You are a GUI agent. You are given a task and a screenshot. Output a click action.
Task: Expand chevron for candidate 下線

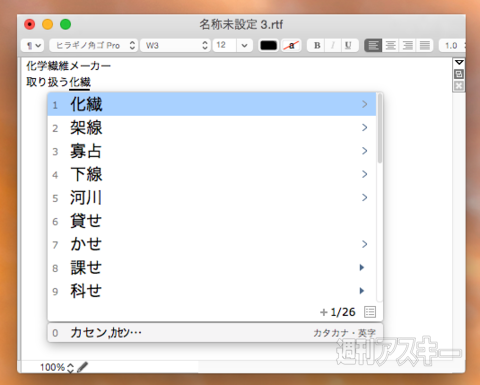click(x=365, y=174)
